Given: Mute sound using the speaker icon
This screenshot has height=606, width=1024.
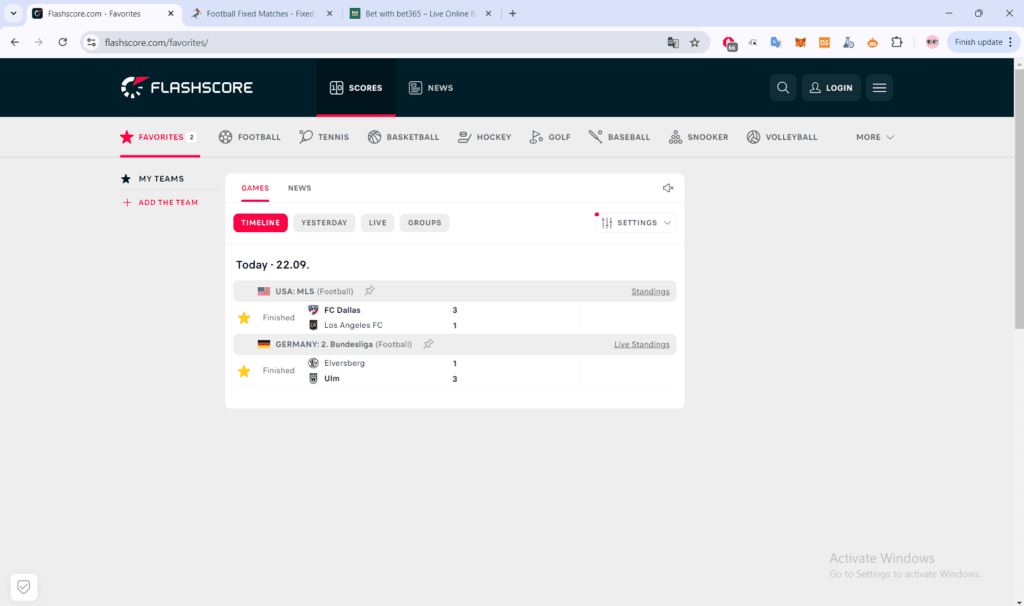Looking at the screenshot, I should coord(668,188).
